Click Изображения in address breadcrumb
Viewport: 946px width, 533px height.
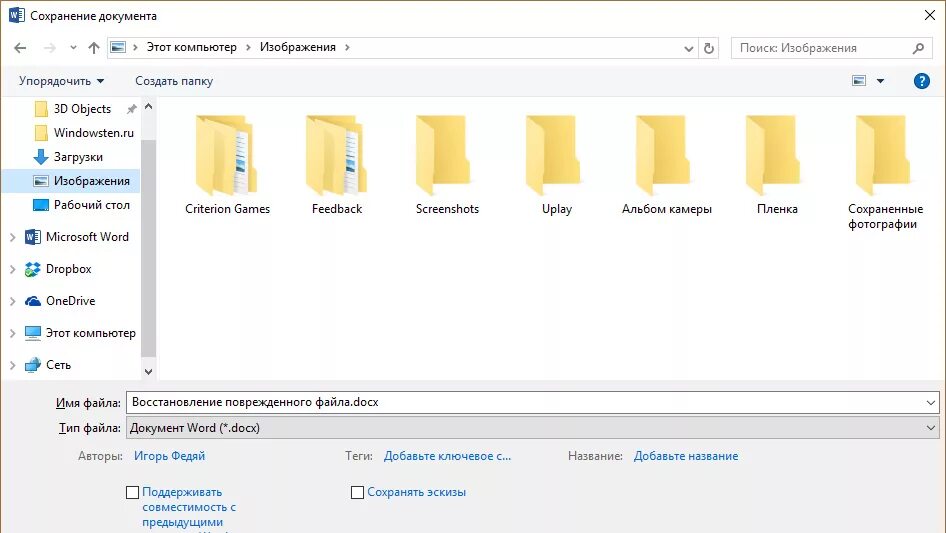pyautogui.click(x=297, y=47)
